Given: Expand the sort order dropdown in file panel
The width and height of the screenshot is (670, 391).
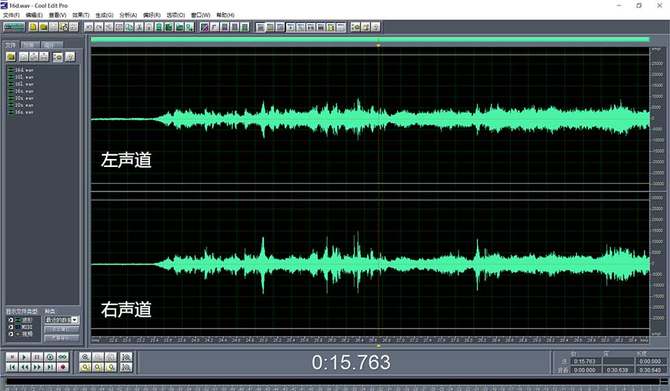Looking at the screenshot, I should [x=75, y=320].
